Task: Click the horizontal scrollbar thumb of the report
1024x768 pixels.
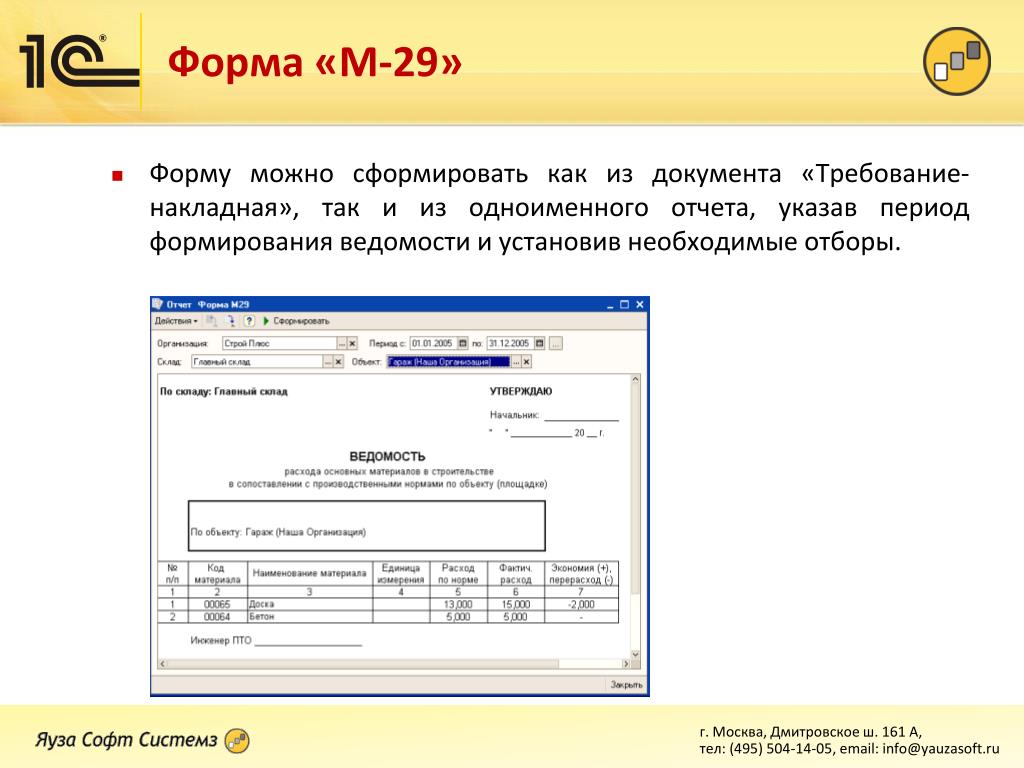Action: tap(364, 664)
